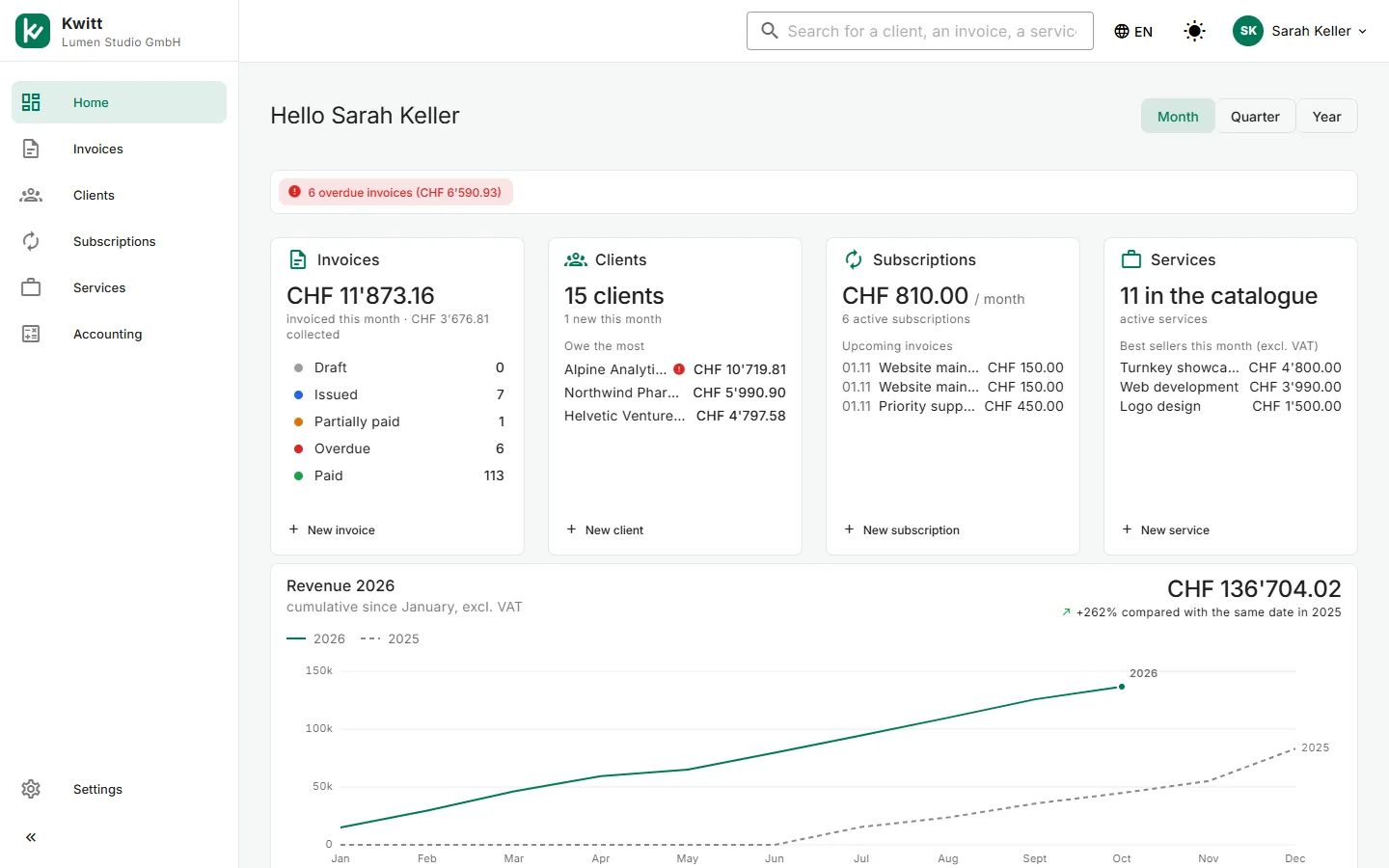Click the 6 overdue invoices alert badge
Image resolution: width=1389 pixels, height=868 pixels.
click(x=395, y=192)
